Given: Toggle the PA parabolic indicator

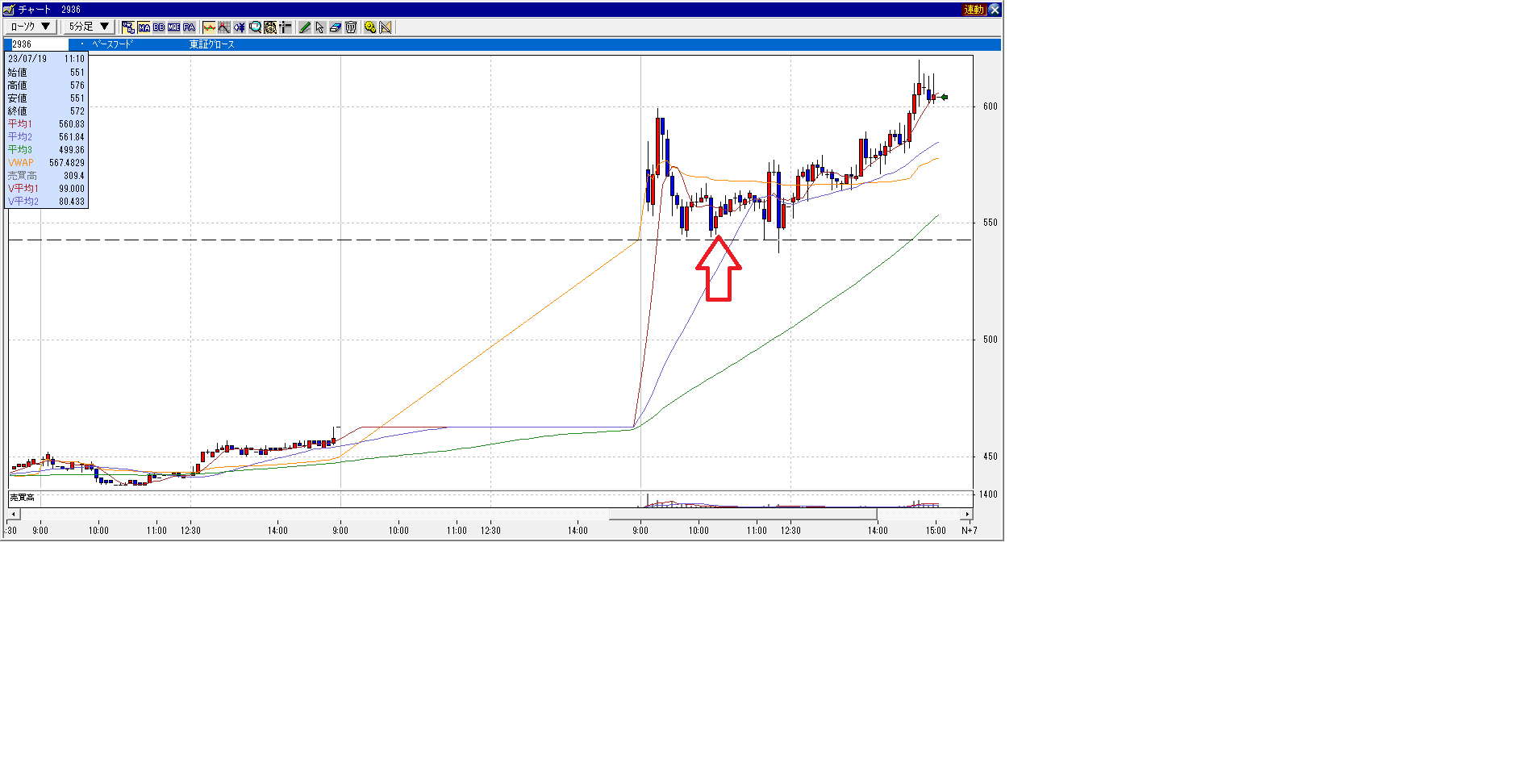Looking at the screenshot, I should pyautogui.click(x=189, y=27).
